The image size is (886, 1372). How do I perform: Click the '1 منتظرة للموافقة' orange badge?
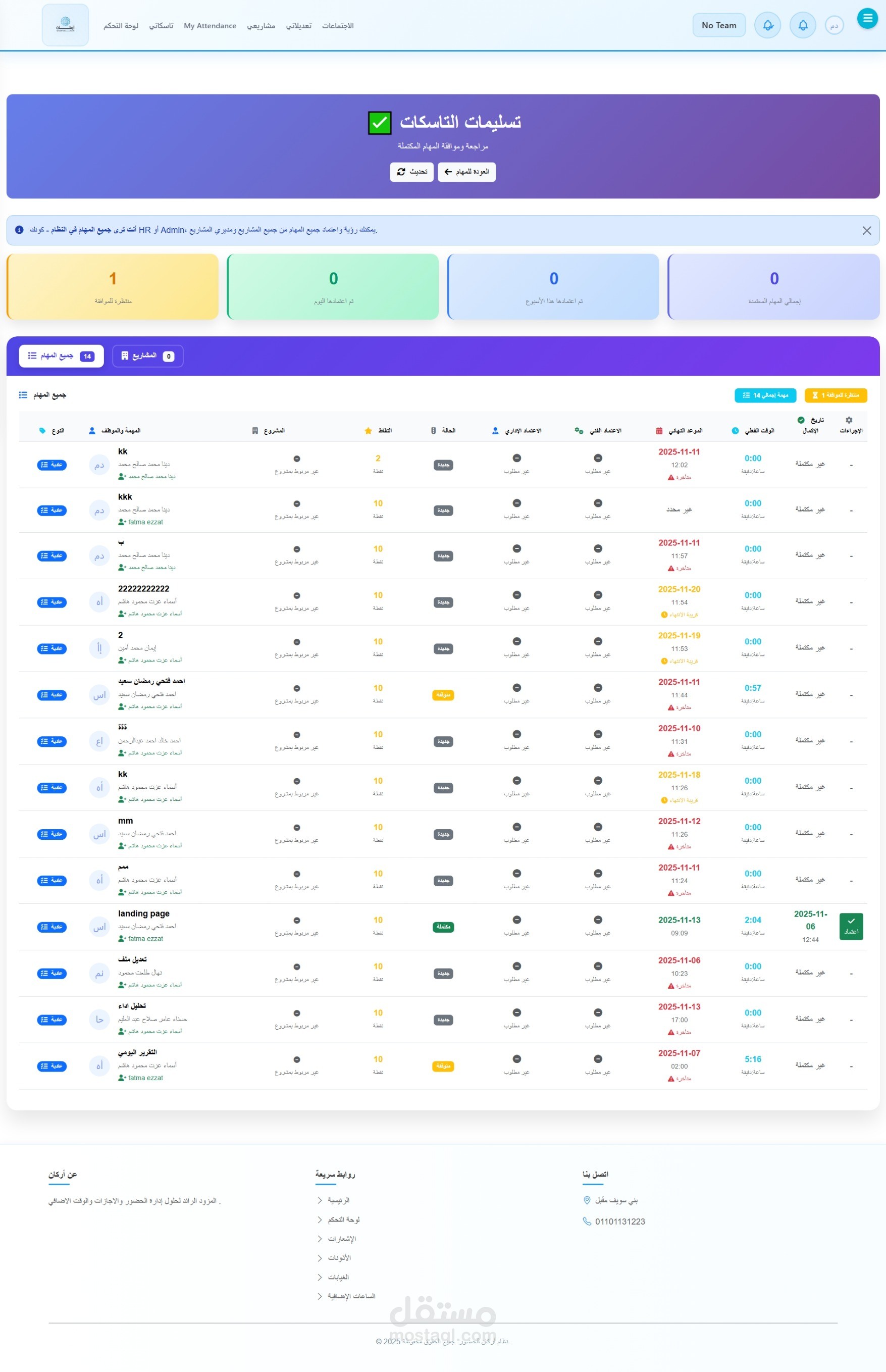[x=836, y=395]
